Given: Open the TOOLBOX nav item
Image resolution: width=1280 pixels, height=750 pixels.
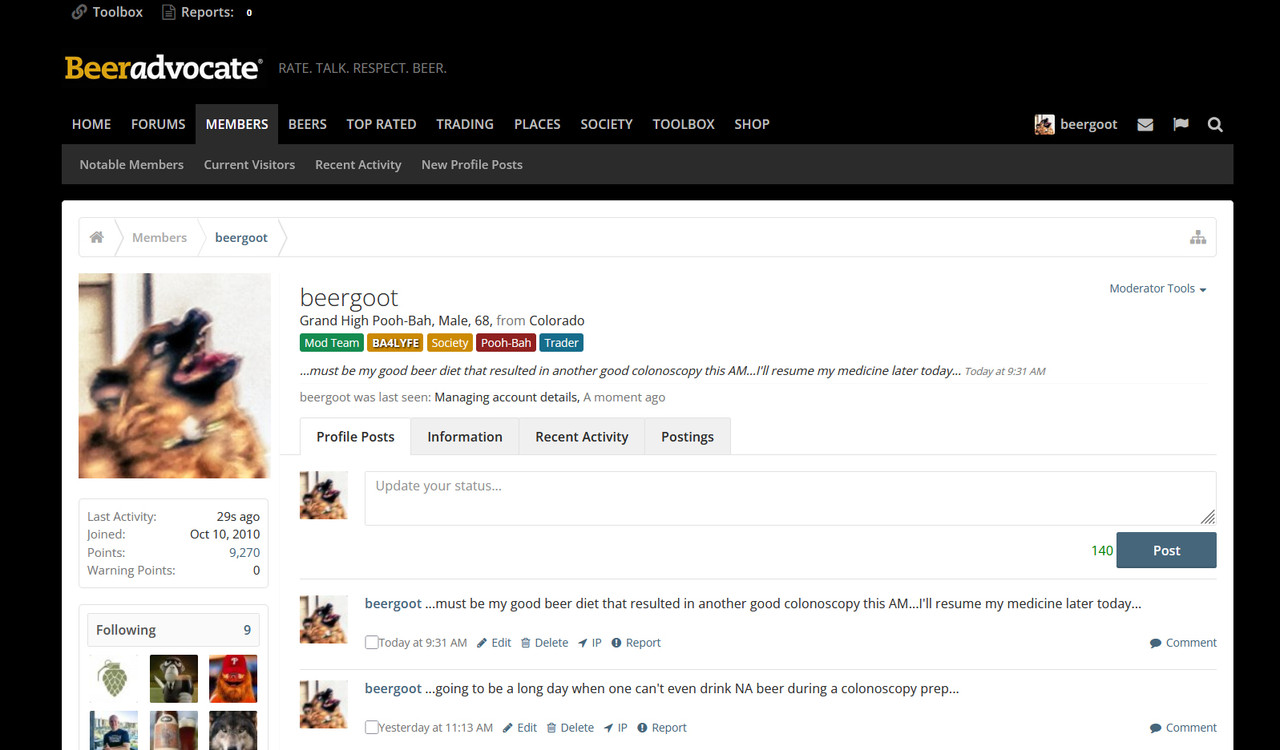Looking at the screenshot, I should coord(683,124).
